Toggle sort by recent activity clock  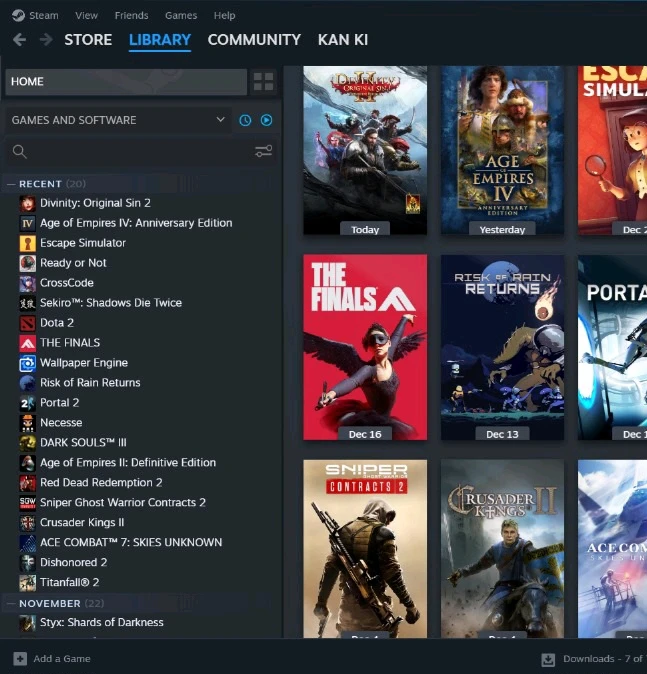(x=245, y=120)
